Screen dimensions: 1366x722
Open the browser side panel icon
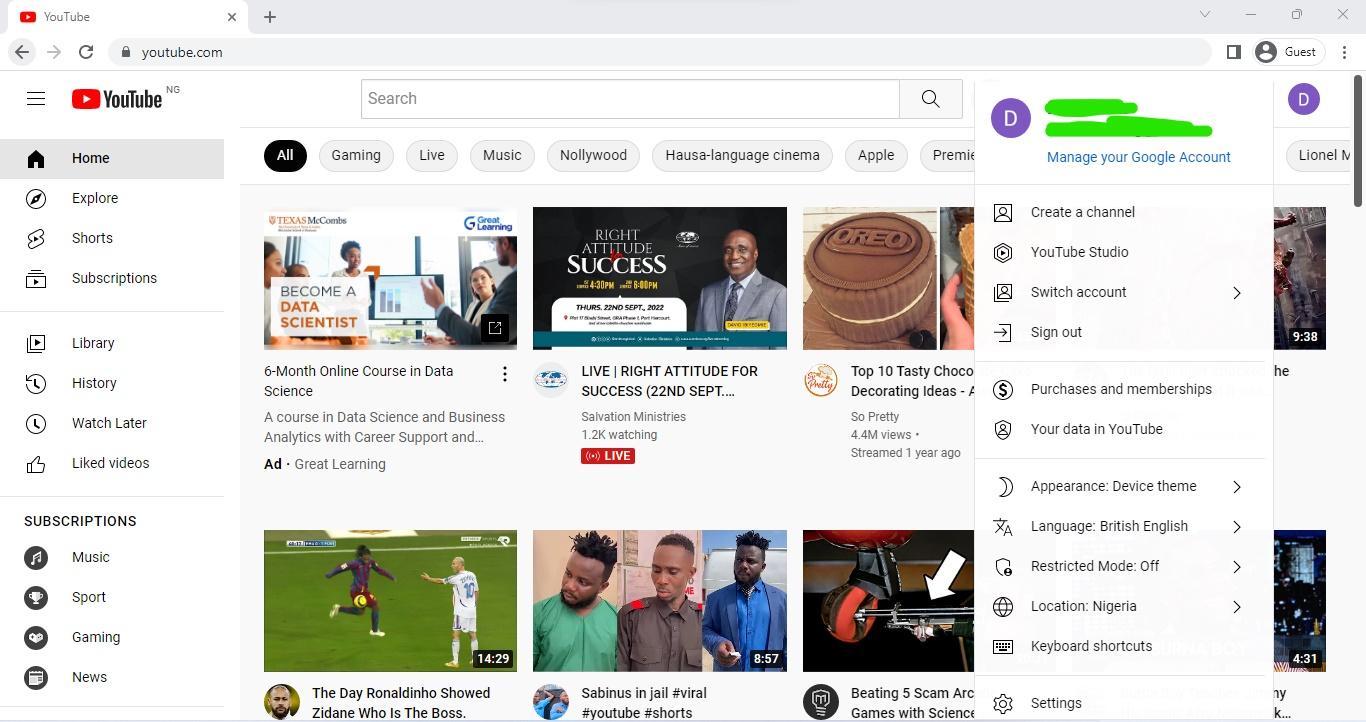tap(1234, 52)
